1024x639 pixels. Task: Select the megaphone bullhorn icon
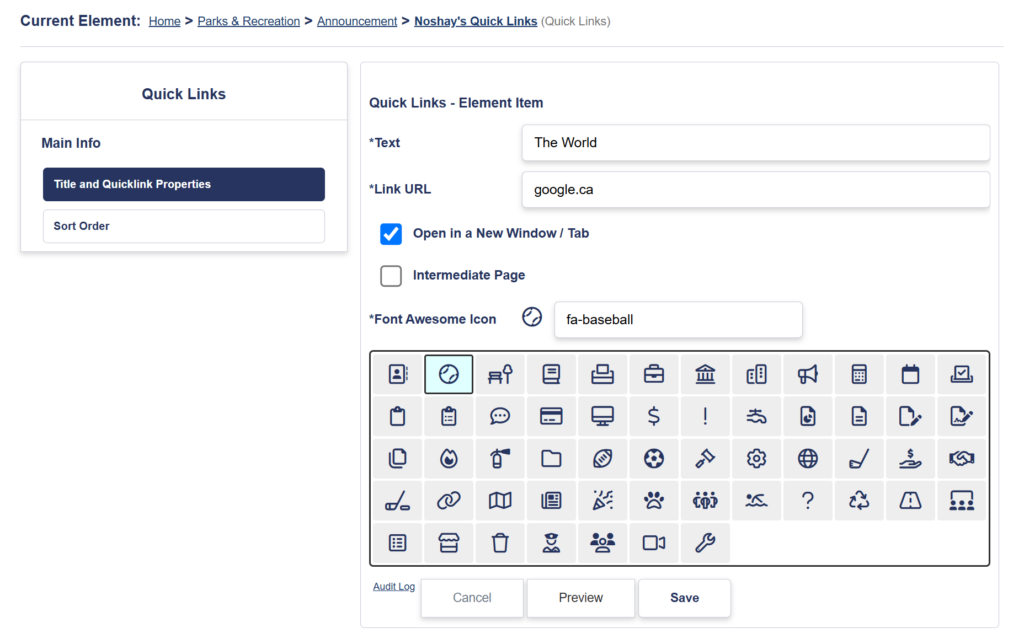coord(808,374)
